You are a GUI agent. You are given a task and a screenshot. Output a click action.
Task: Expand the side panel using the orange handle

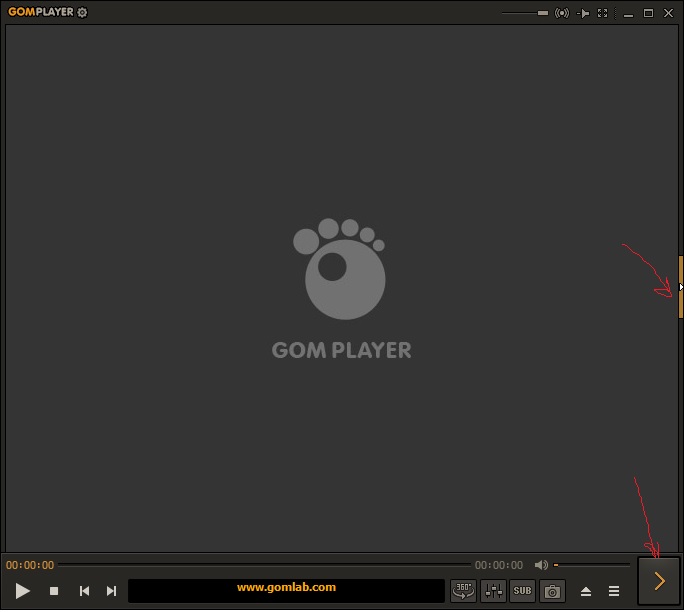pos(683,288)
